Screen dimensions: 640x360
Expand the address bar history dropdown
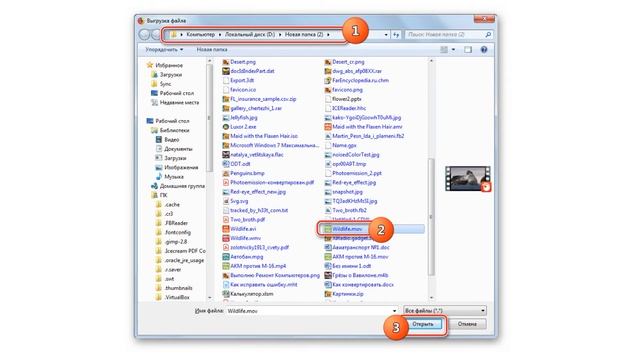[x=386, y=35]
